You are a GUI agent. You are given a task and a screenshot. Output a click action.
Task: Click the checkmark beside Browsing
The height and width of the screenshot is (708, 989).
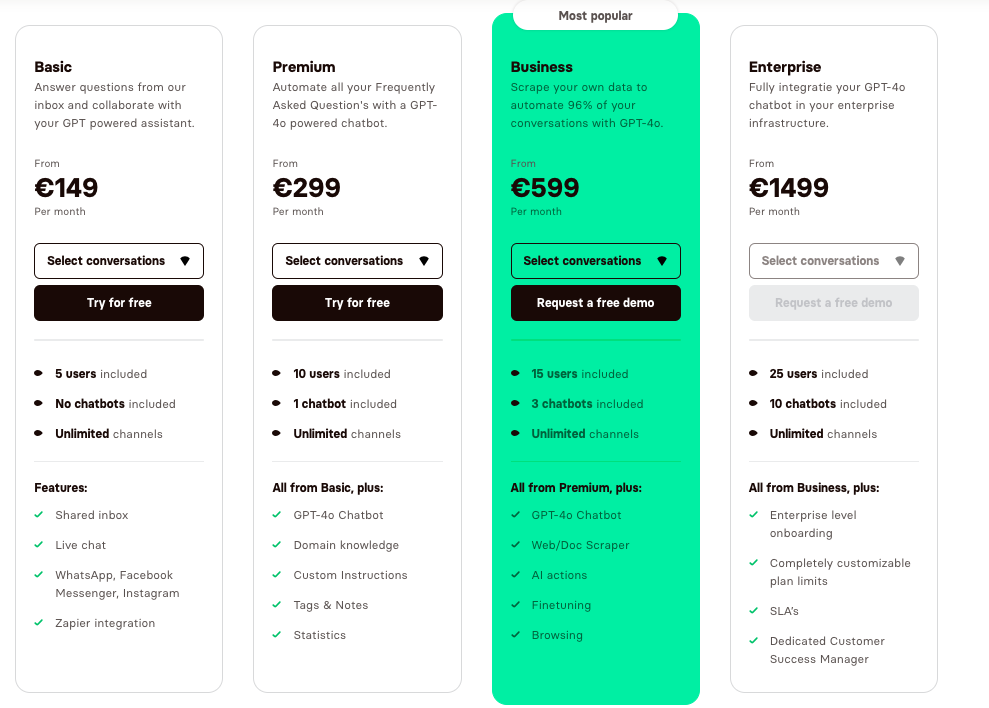pyautogui.click(x=516, y=635)
